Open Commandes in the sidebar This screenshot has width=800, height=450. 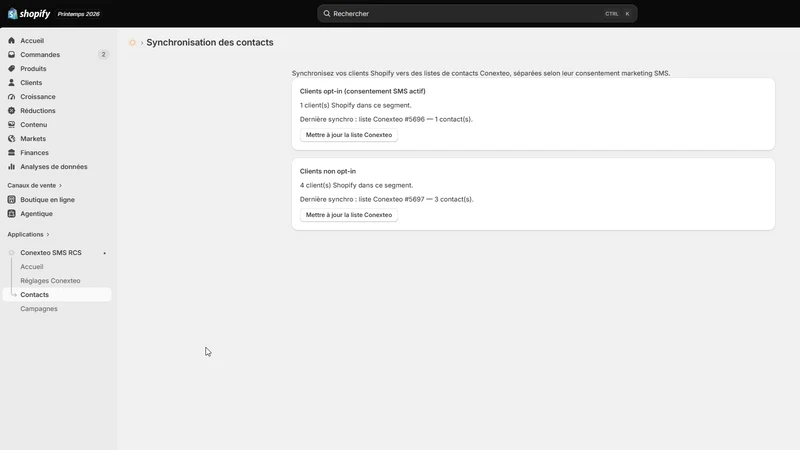point(57,55)
